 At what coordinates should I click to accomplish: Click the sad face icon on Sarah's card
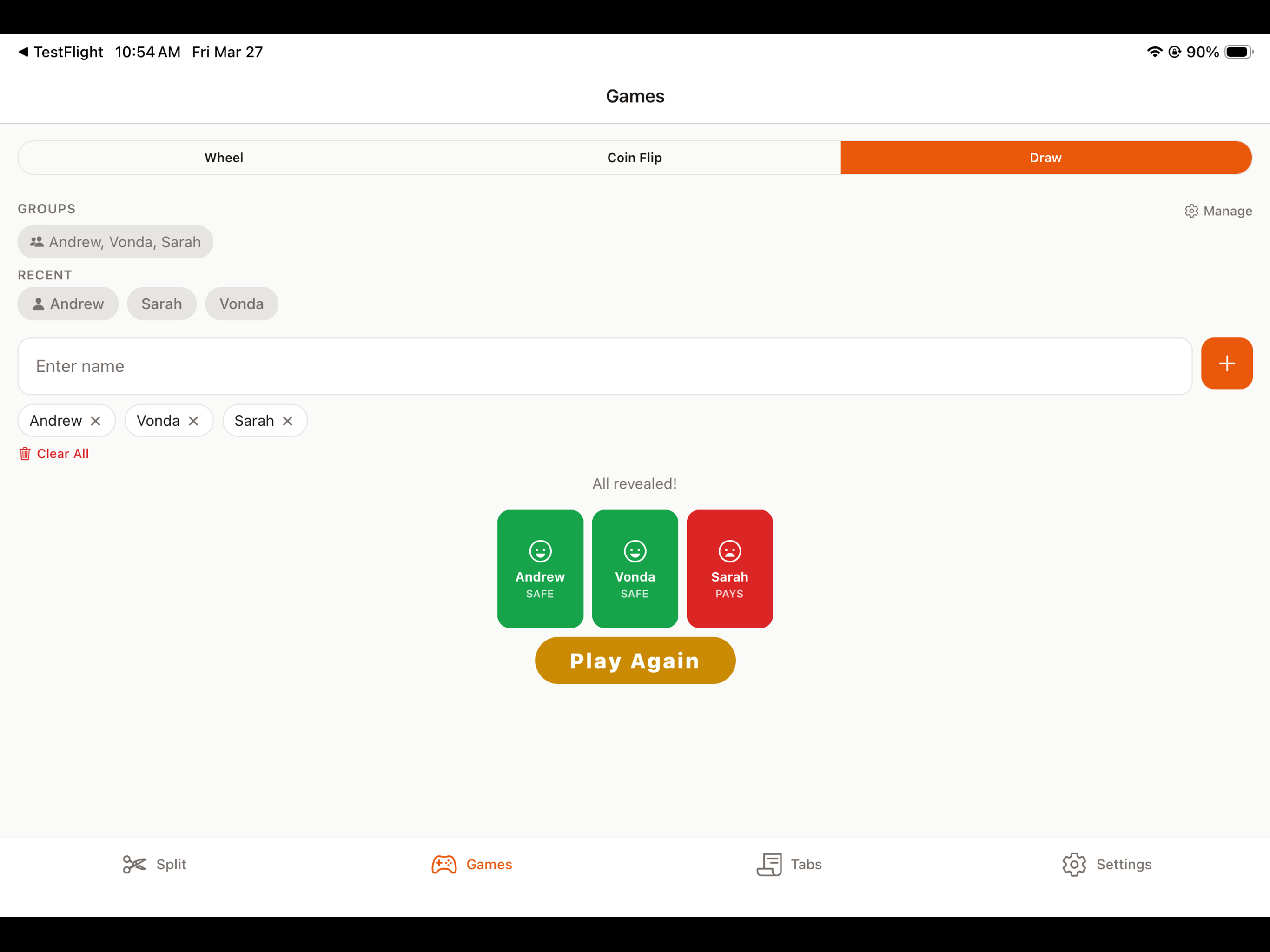tap(730, 551)
